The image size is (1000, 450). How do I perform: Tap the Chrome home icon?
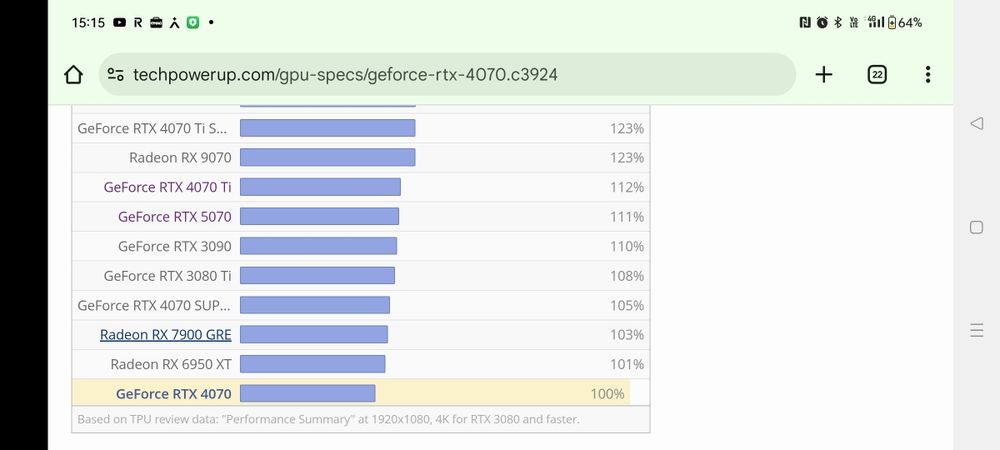(73, 75)
